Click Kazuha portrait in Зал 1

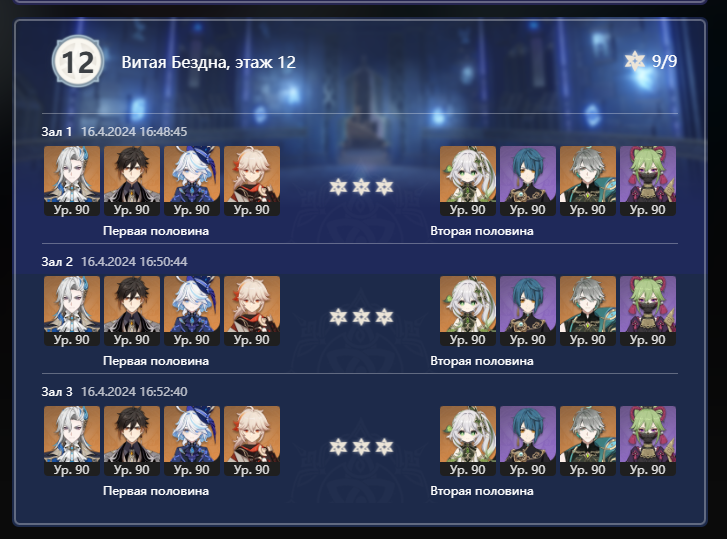tap(252, 181)
